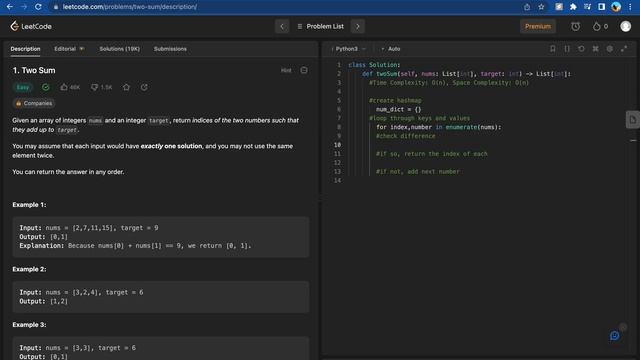Click the first pinned extension icon

pyautogui.click(x=559, y=7)
